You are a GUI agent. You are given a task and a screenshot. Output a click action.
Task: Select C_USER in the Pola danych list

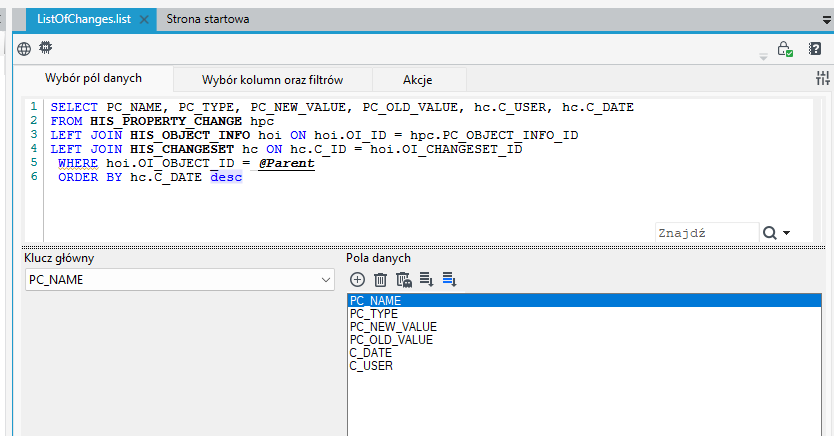tap(584, 366)
